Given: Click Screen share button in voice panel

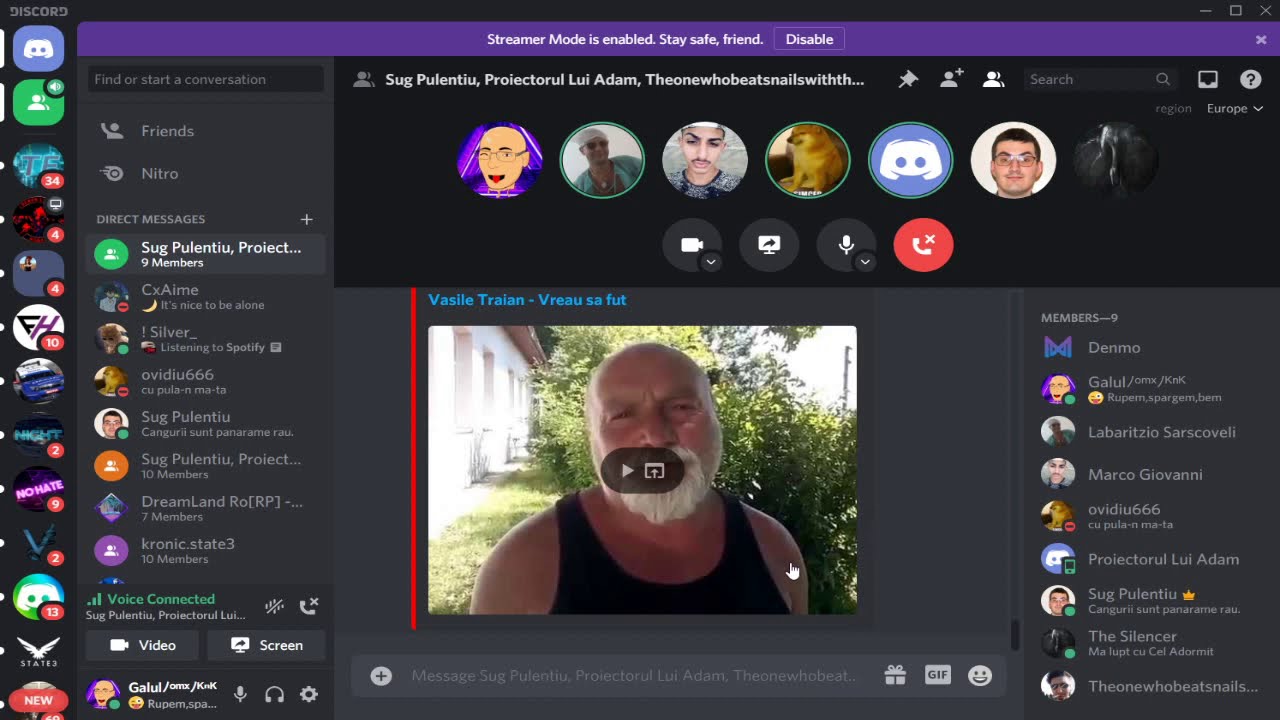Looking at the screenshot, I should pyautogui.click(x=266, y=645).
